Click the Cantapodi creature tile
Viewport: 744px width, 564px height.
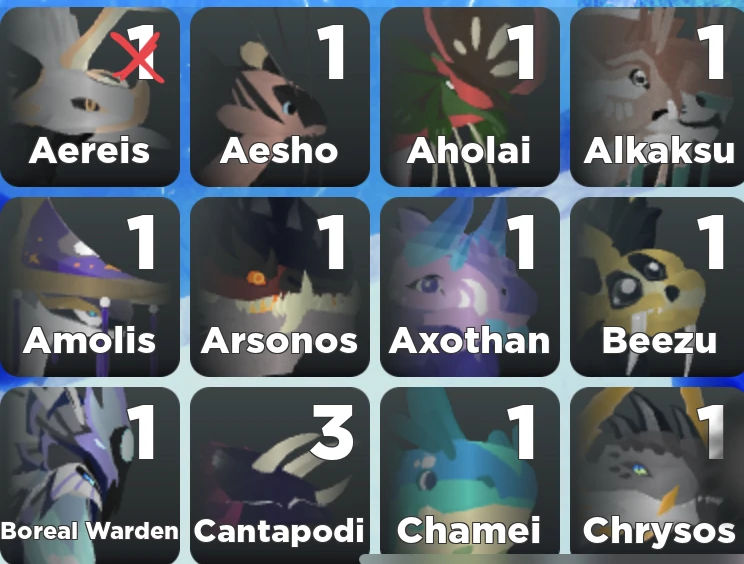tap(279, 475)
